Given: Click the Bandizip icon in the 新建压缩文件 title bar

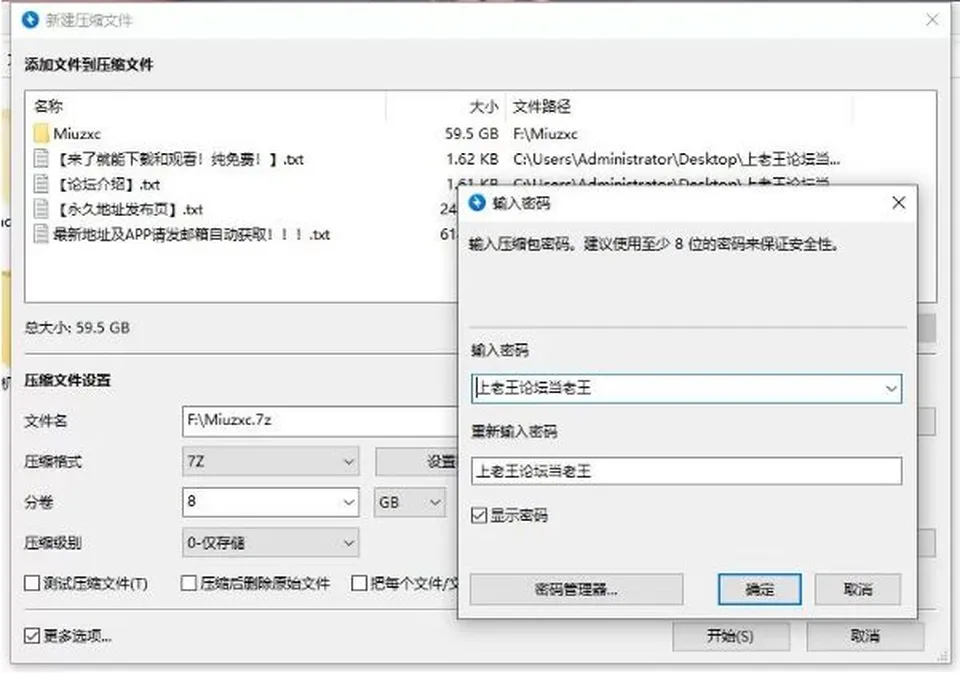Looking at the screenshot, I should (x=30, y=20).
